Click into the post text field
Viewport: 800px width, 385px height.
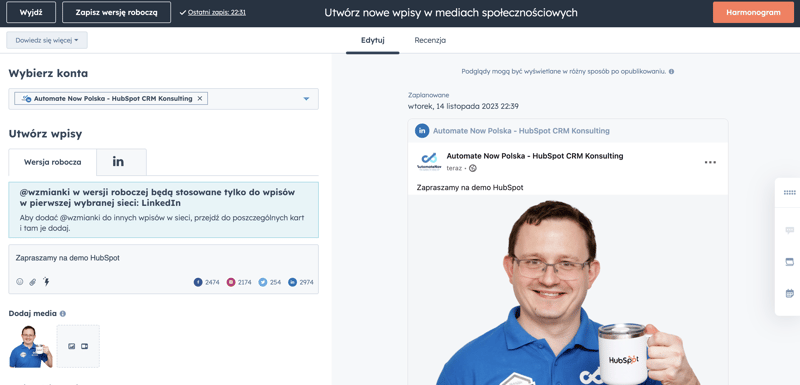point(164,258)
